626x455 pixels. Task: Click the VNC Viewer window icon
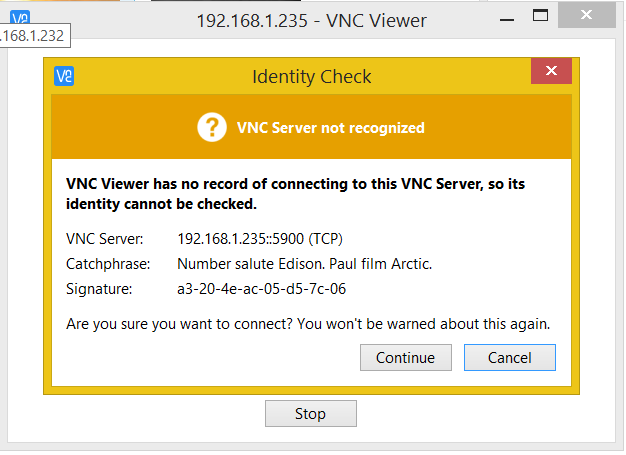[20, 17]
